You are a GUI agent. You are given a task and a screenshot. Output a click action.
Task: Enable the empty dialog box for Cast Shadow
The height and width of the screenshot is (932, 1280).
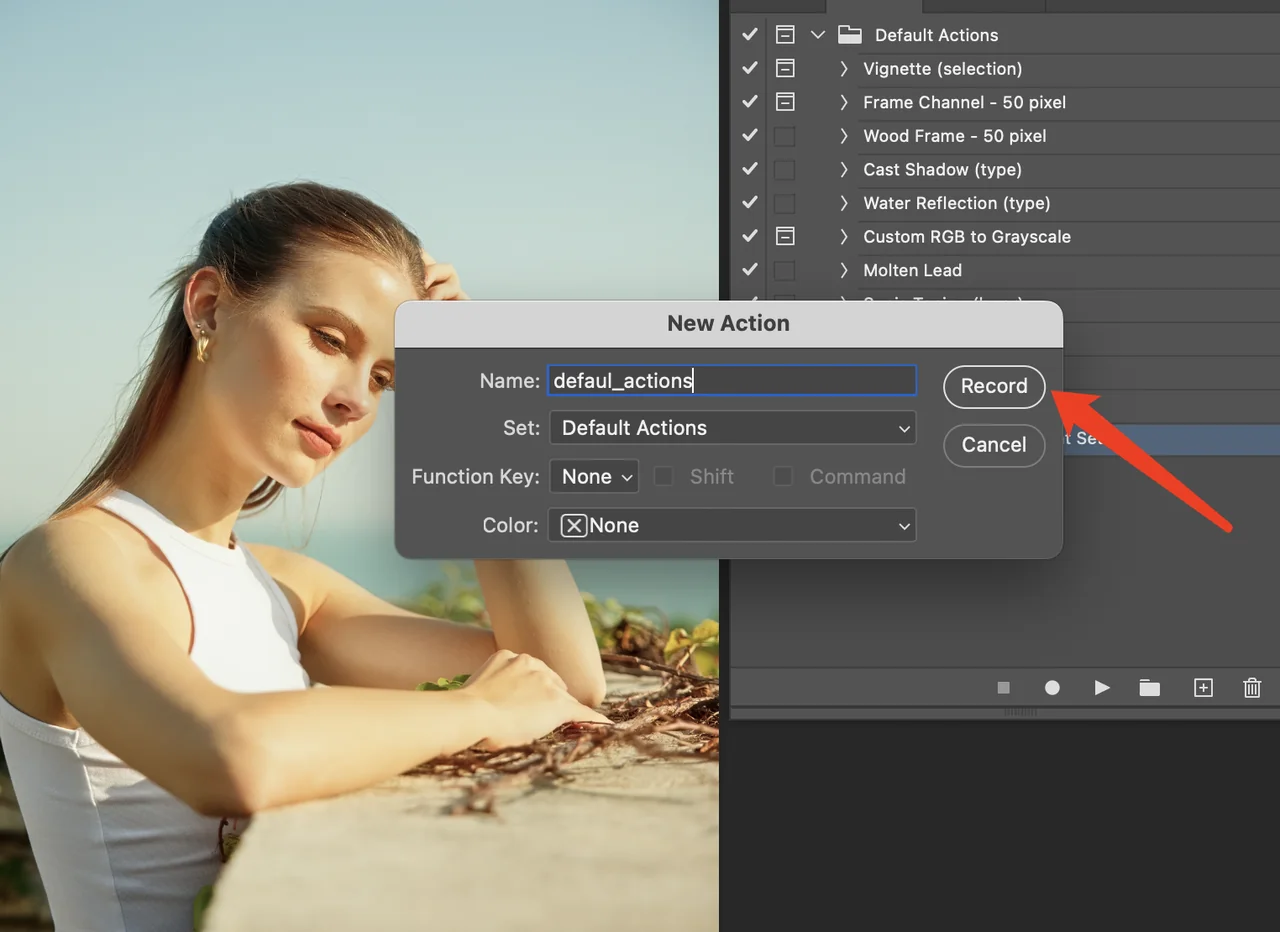786,169
